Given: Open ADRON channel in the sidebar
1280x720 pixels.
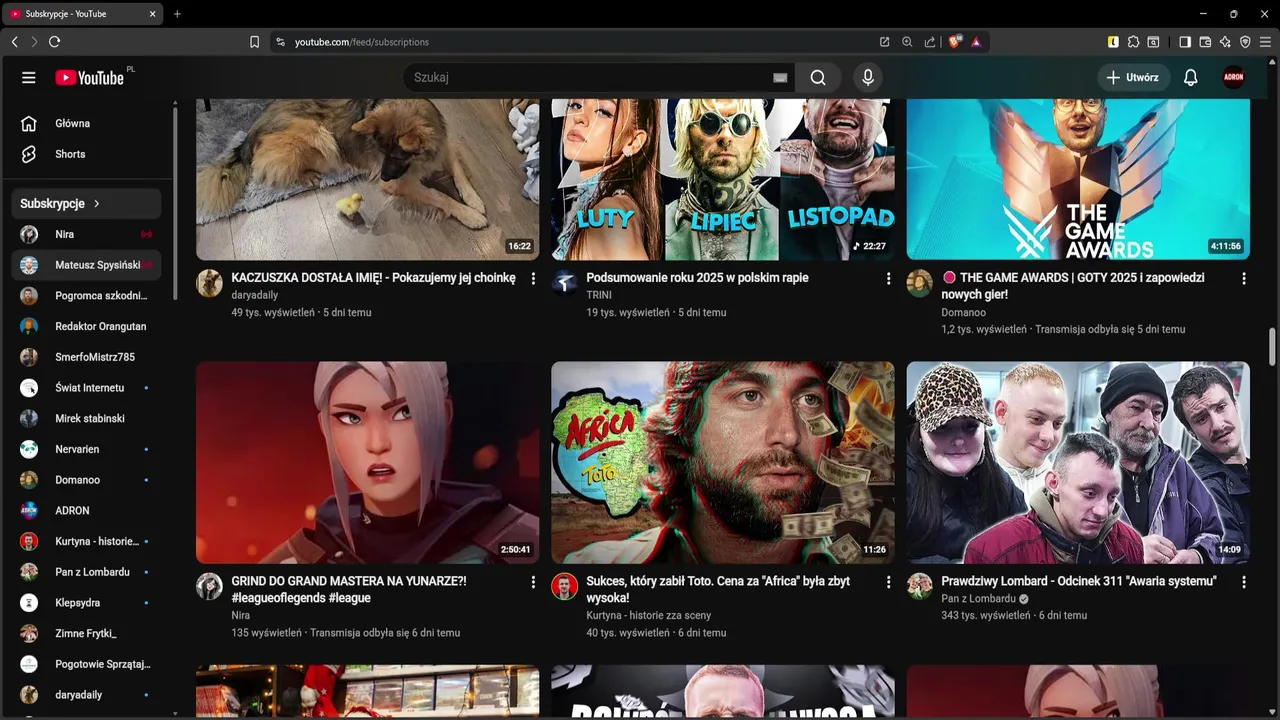Looking at the screenshot, I should (86, 510).
